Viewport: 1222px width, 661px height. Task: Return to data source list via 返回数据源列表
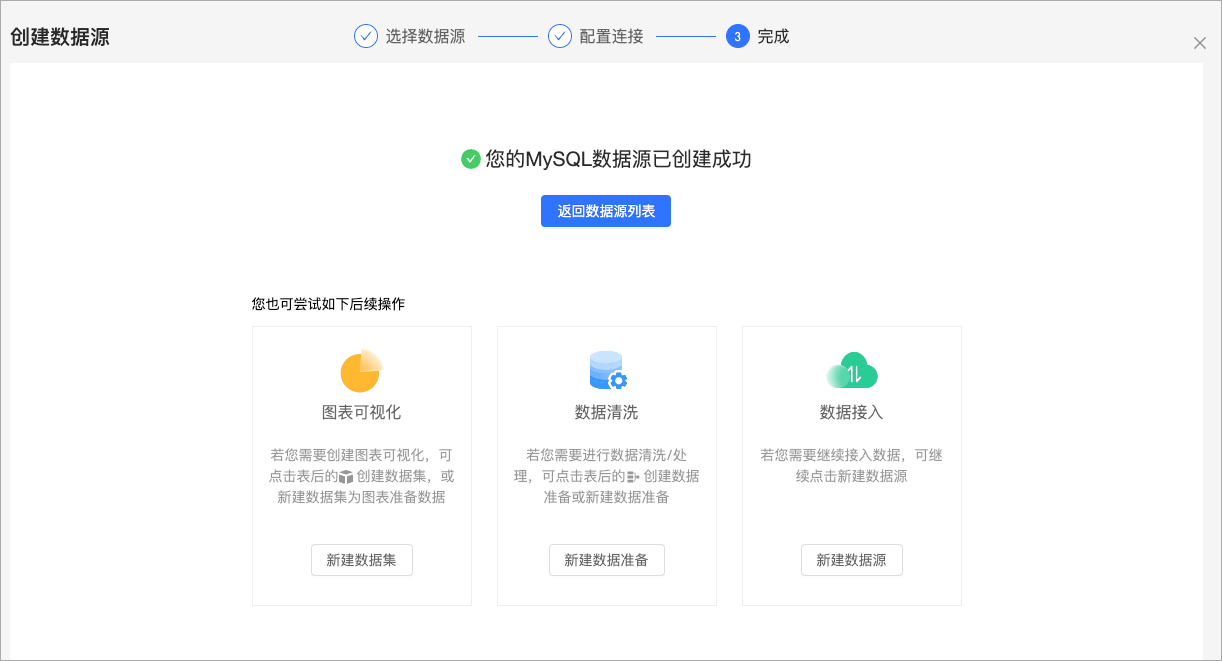tap(606, 211)
